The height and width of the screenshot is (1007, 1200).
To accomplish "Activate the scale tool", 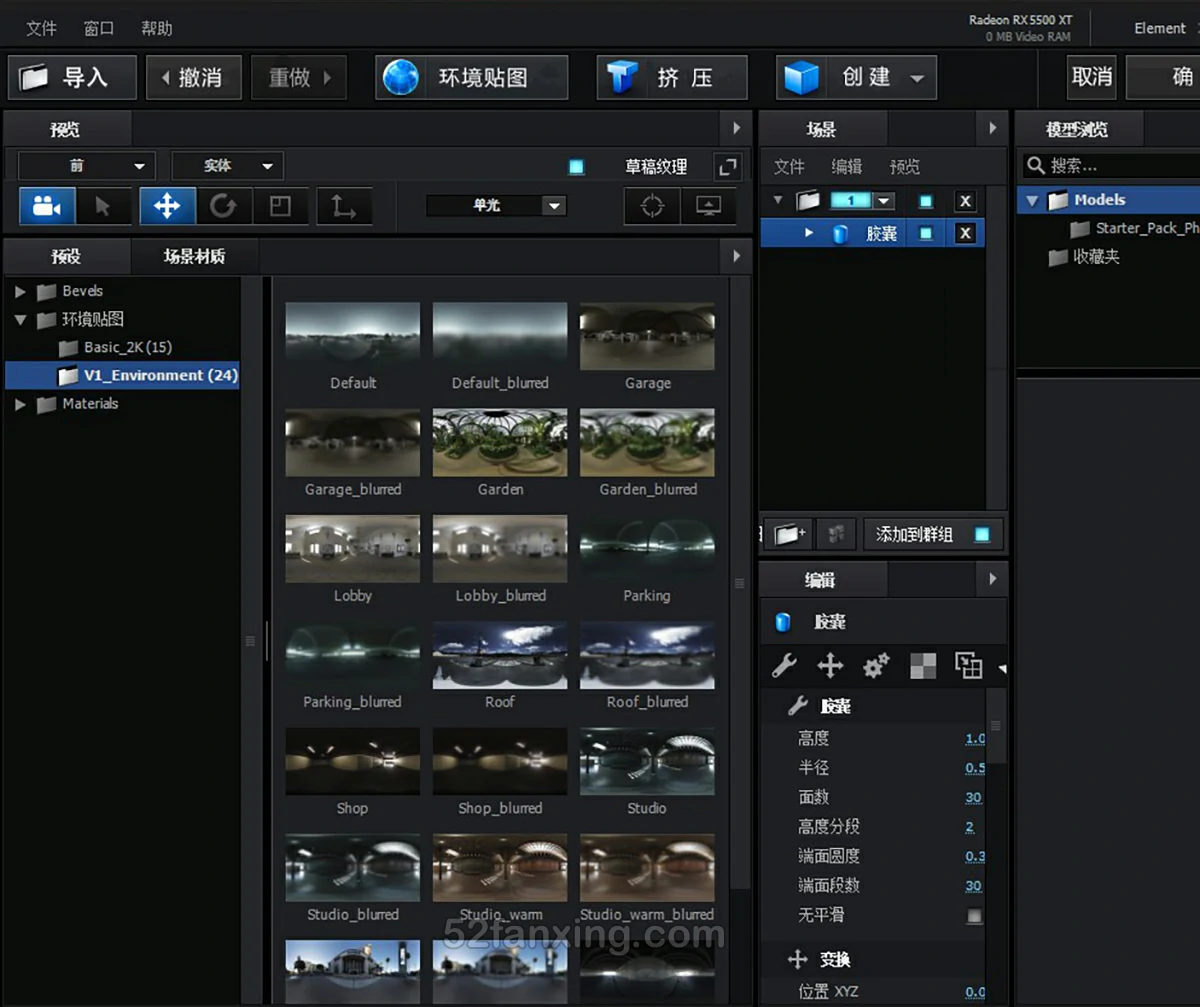I will 280,206.
